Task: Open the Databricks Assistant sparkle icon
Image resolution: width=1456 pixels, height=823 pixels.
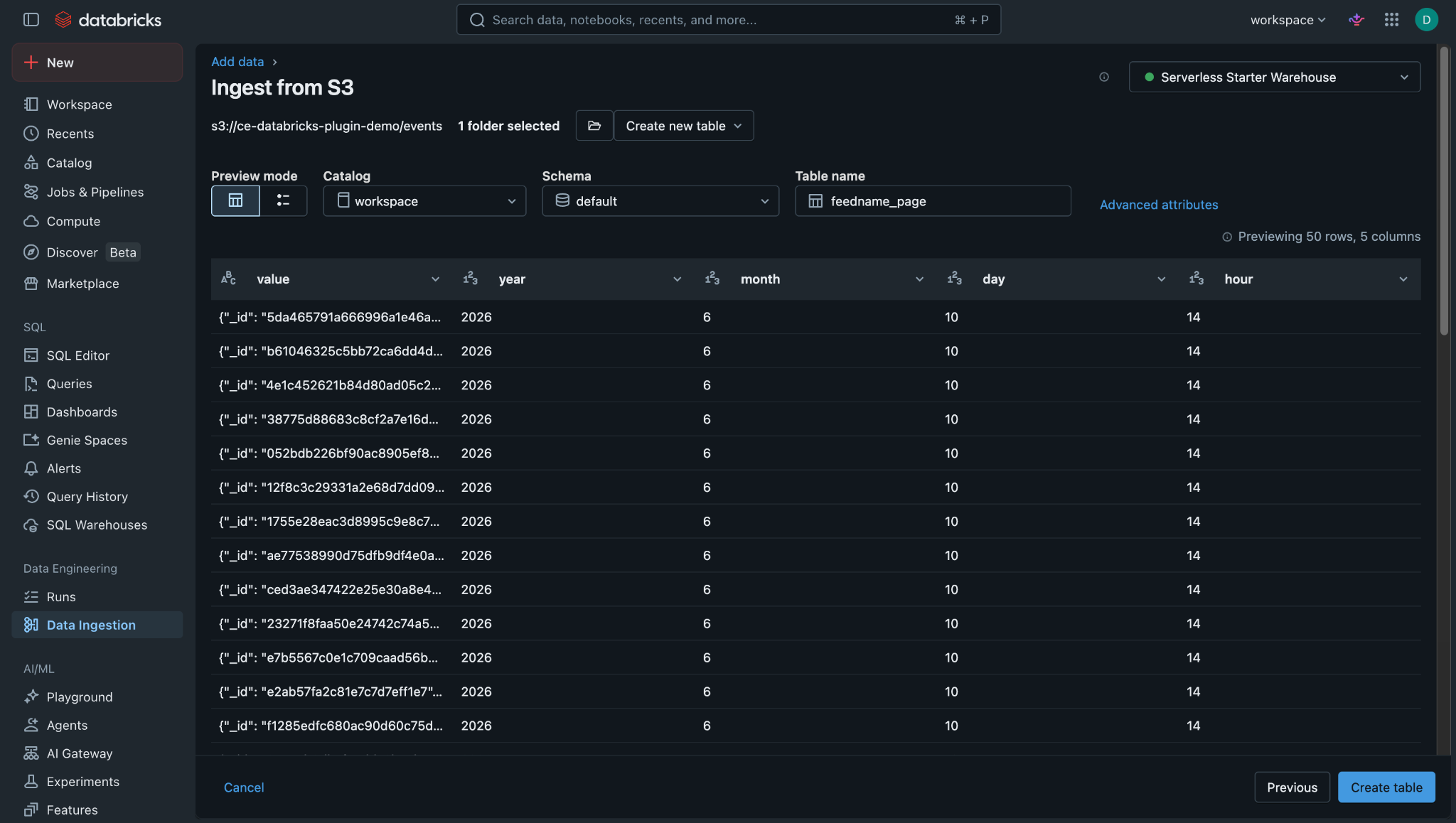Action: (x=1356, y=20)
